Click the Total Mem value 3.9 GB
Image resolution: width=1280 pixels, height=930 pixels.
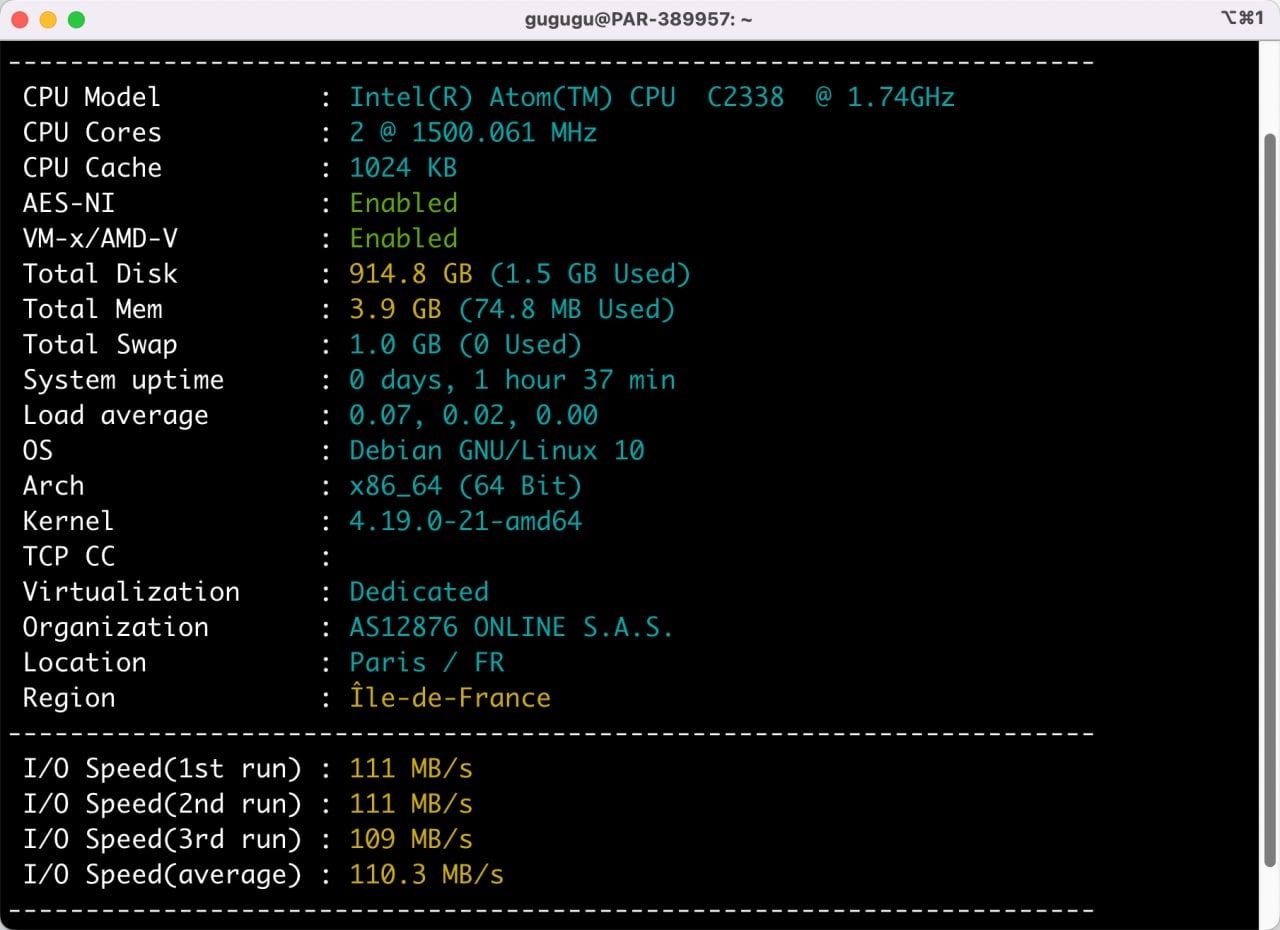[395, 310]
